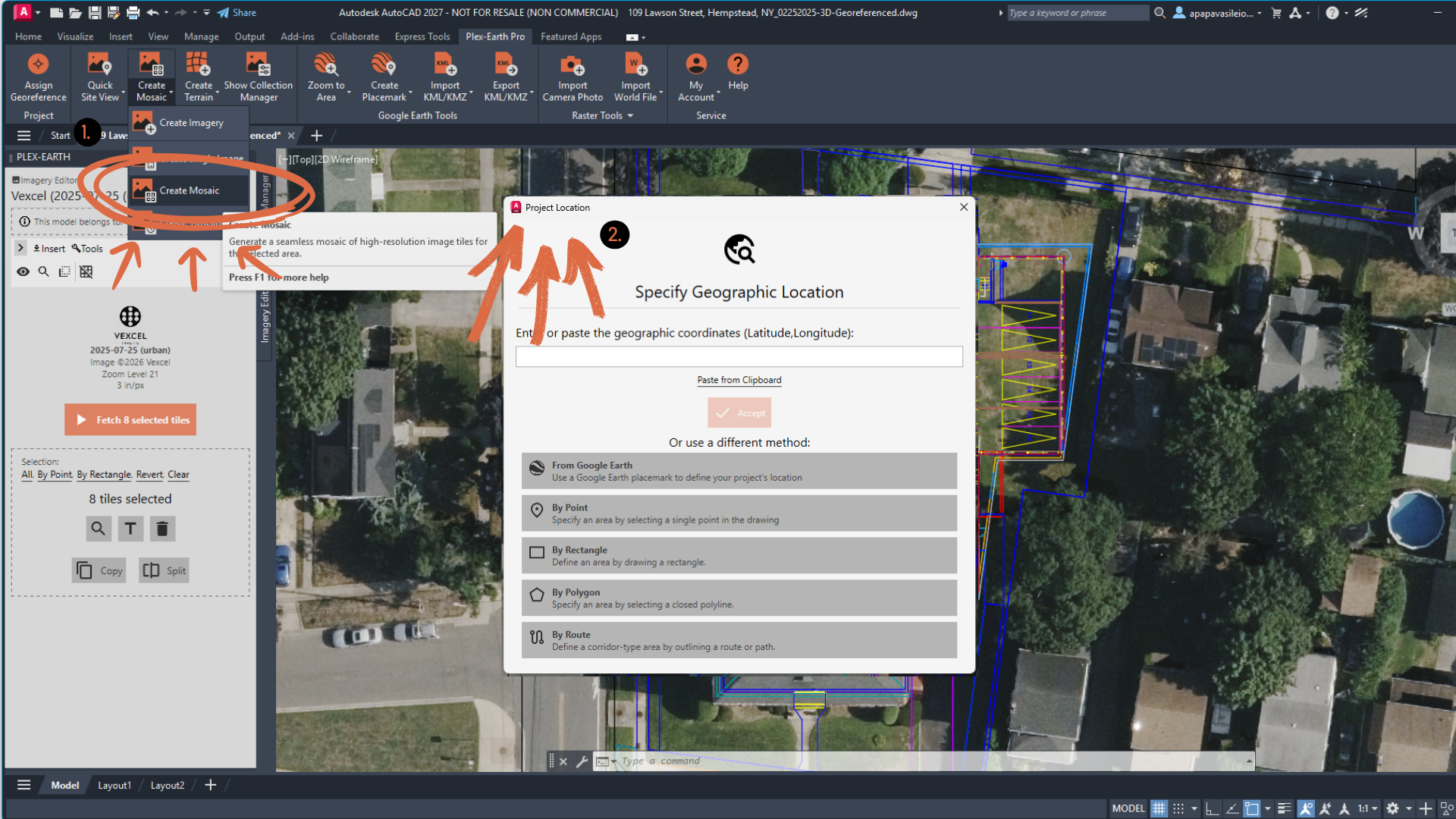
Task: Click Export KML/KMZ icon
Action: coord(506,64)
